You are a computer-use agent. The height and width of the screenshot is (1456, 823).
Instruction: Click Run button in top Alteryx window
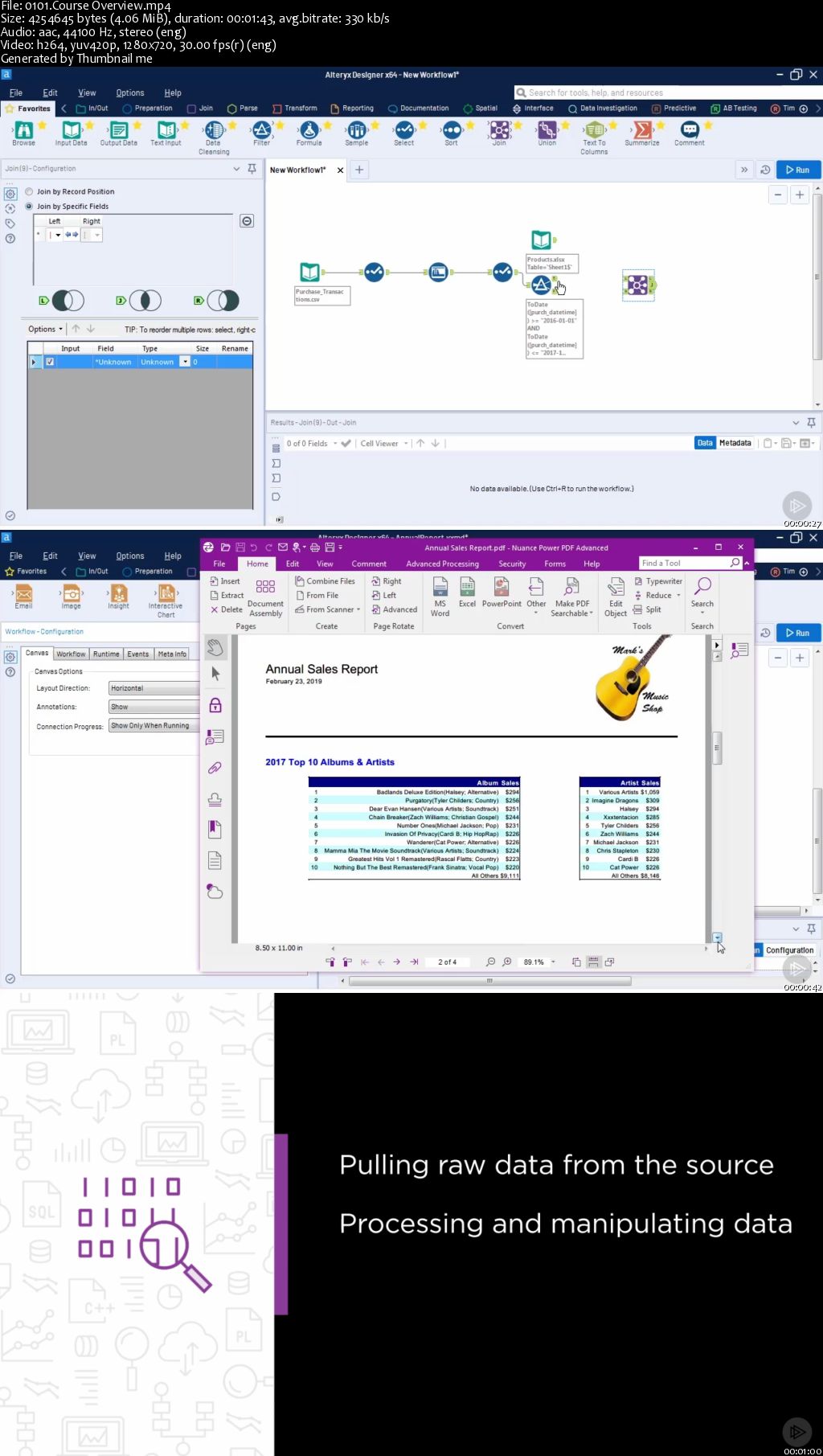pyautogui.click(x=798, y=170)
